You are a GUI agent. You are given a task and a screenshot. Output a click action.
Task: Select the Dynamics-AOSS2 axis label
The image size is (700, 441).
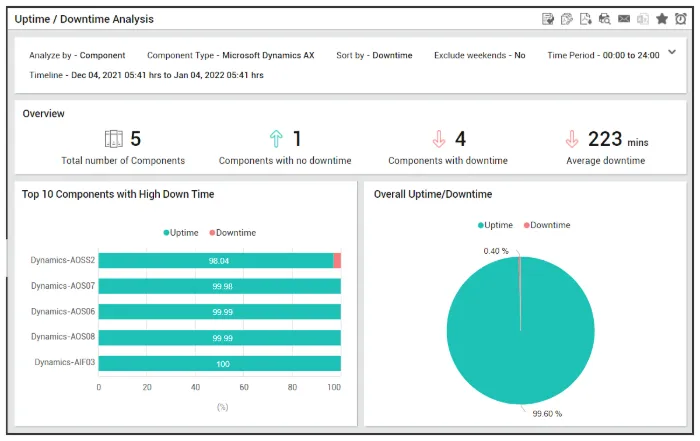point(62,260)
